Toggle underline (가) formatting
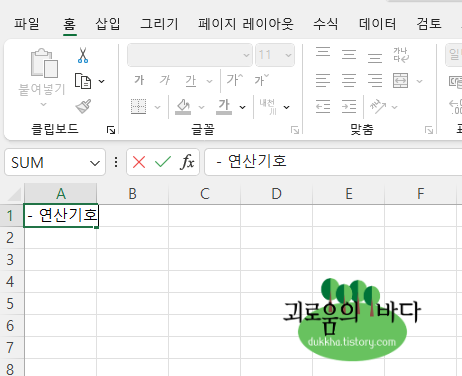Image resolution: width=462 pixels, height=376 pixels. [x=191, y=81]
